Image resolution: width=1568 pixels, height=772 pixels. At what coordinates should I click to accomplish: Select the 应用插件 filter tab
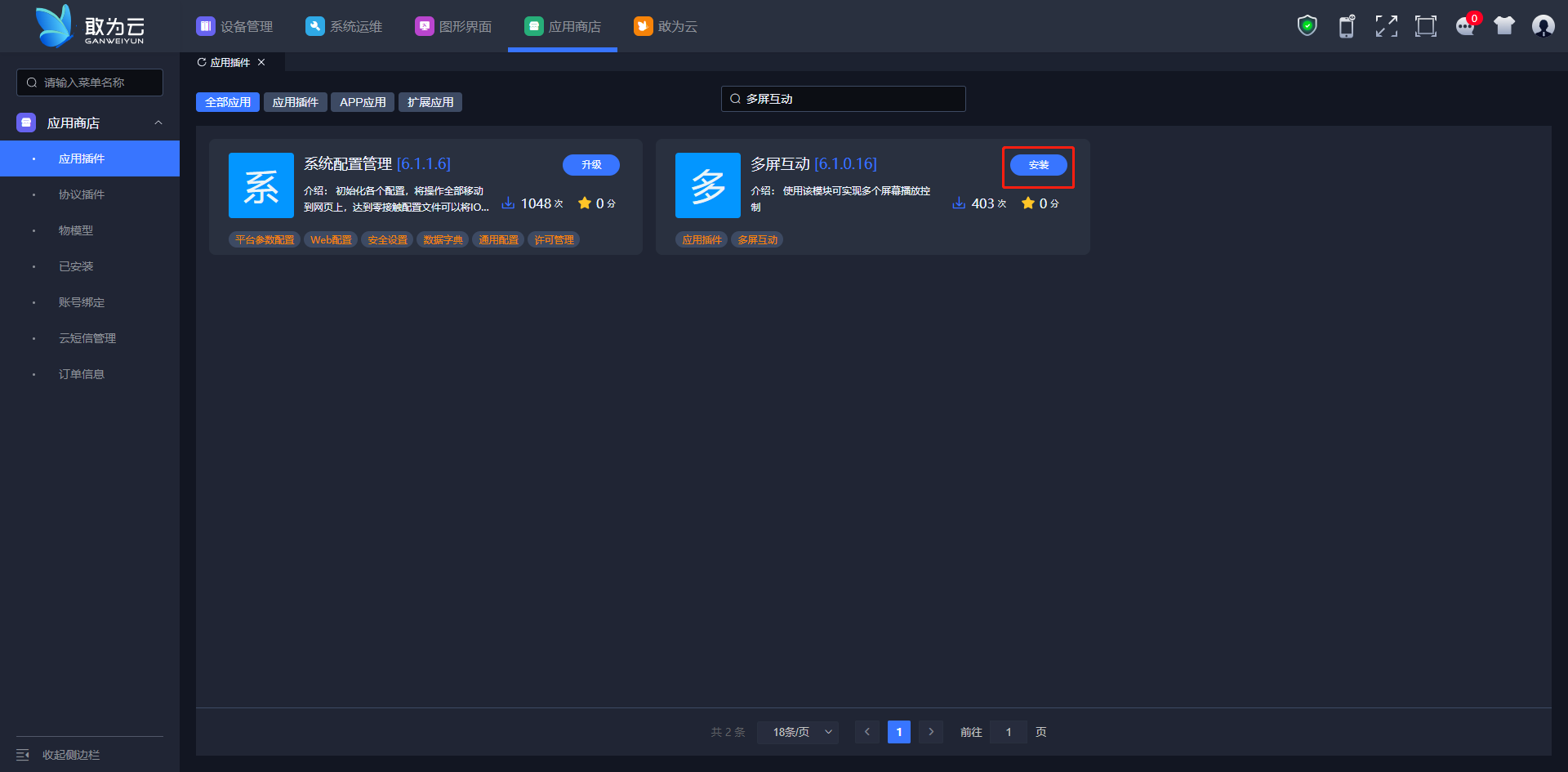296,102
